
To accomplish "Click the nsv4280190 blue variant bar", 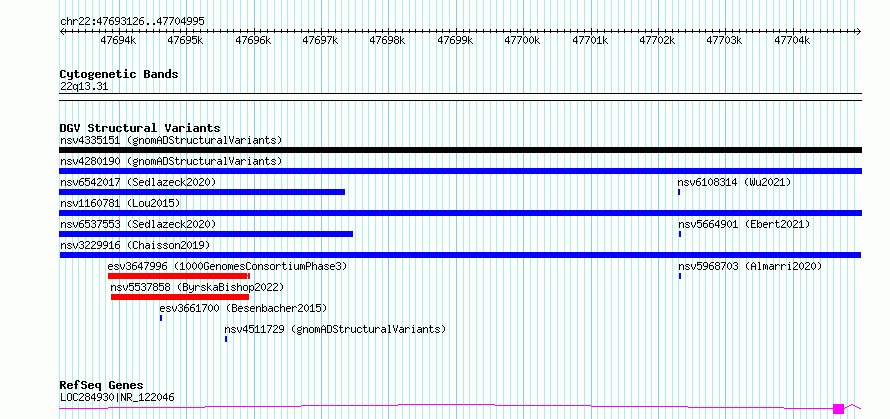I will click(x=460, y=171).
